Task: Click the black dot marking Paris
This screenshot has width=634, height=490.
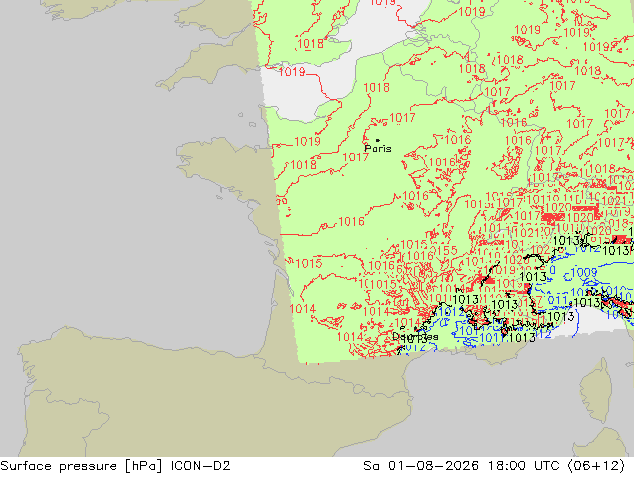Action: point(378,140)
